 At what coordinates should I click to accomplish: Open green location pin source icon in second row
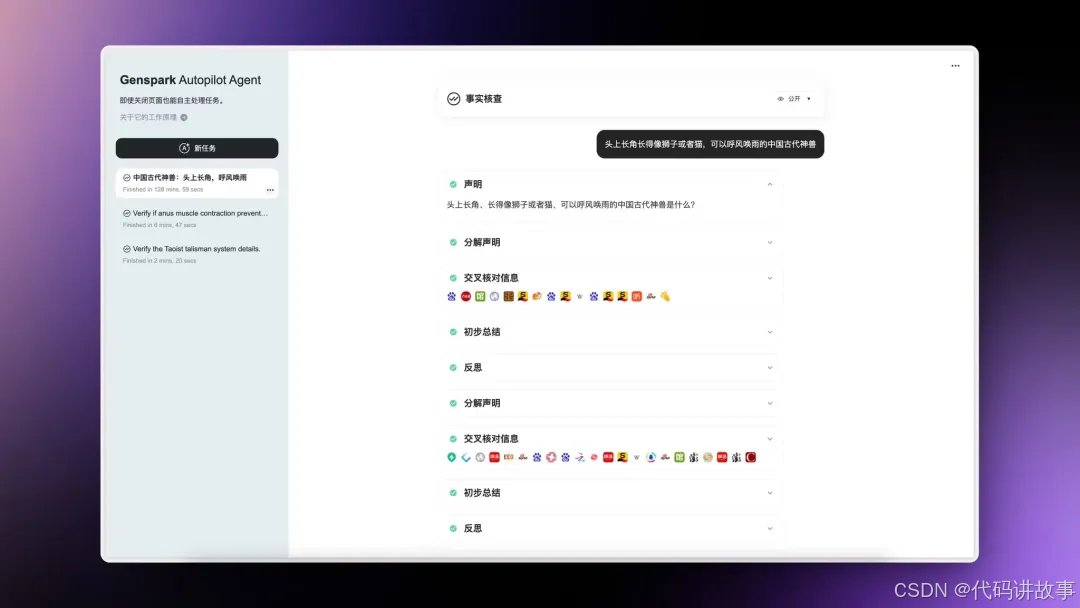[x=452, y=457]
